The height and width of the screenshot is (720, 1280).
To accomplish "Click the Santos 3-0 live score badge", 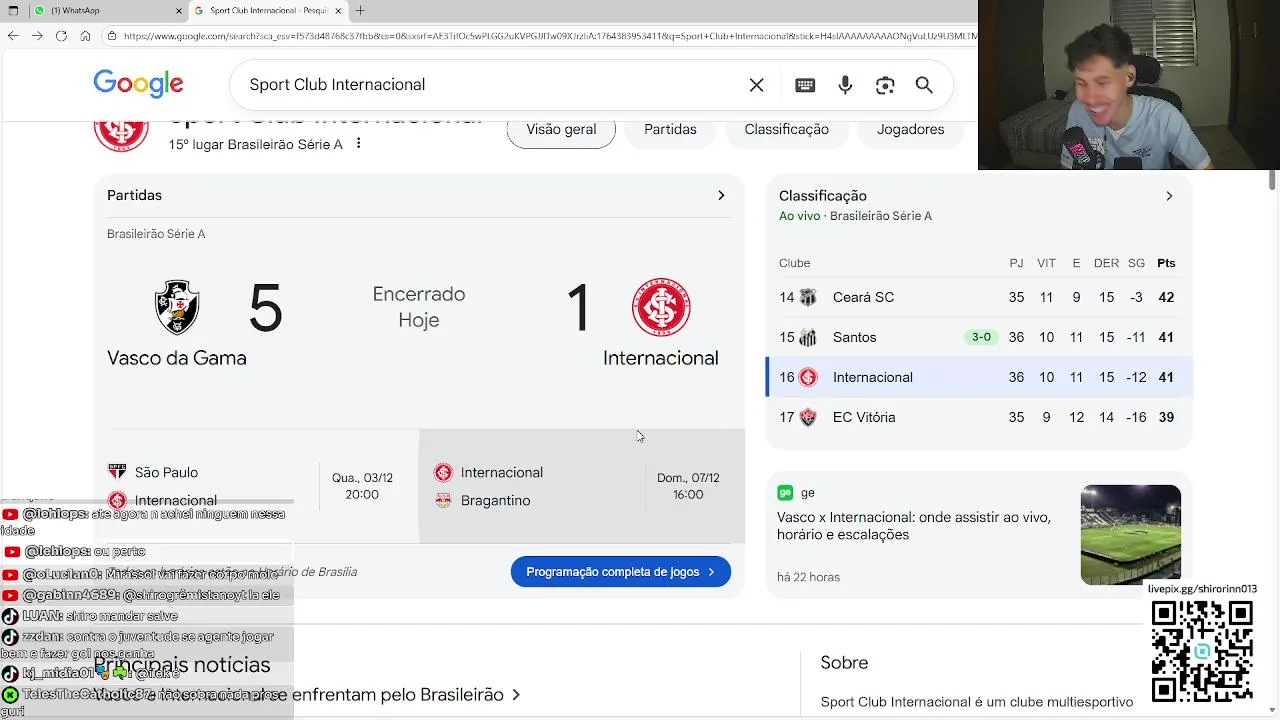I will (982, 337).
